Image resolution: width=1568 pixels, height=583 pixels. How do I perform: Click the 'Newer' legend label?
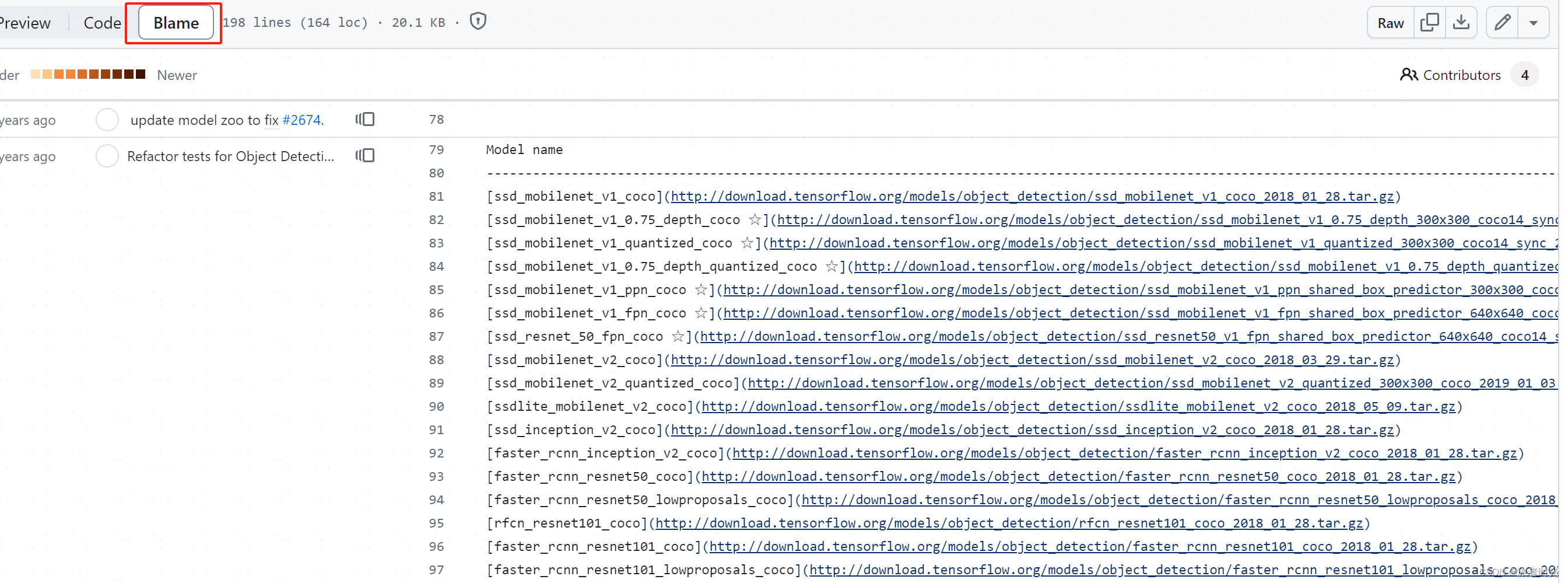[177, 75]
